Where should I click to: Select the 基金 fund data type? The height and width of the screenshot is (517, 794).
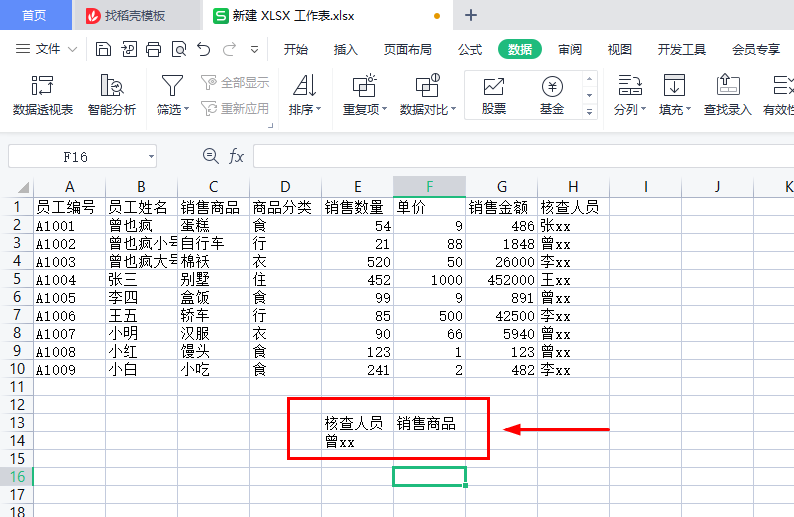tap(552, 95)
